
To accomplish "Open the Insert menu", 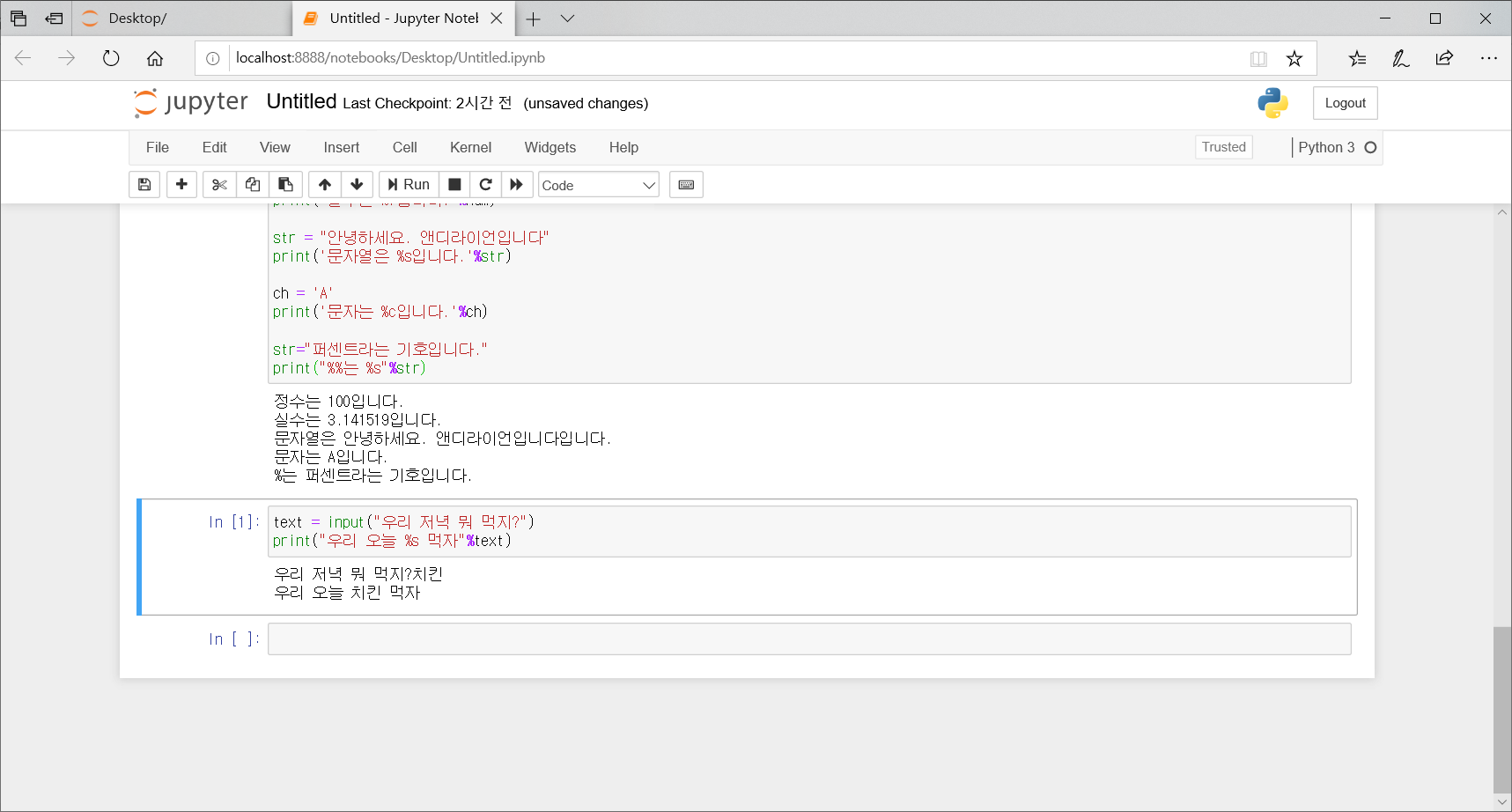I will pos(342,147).
